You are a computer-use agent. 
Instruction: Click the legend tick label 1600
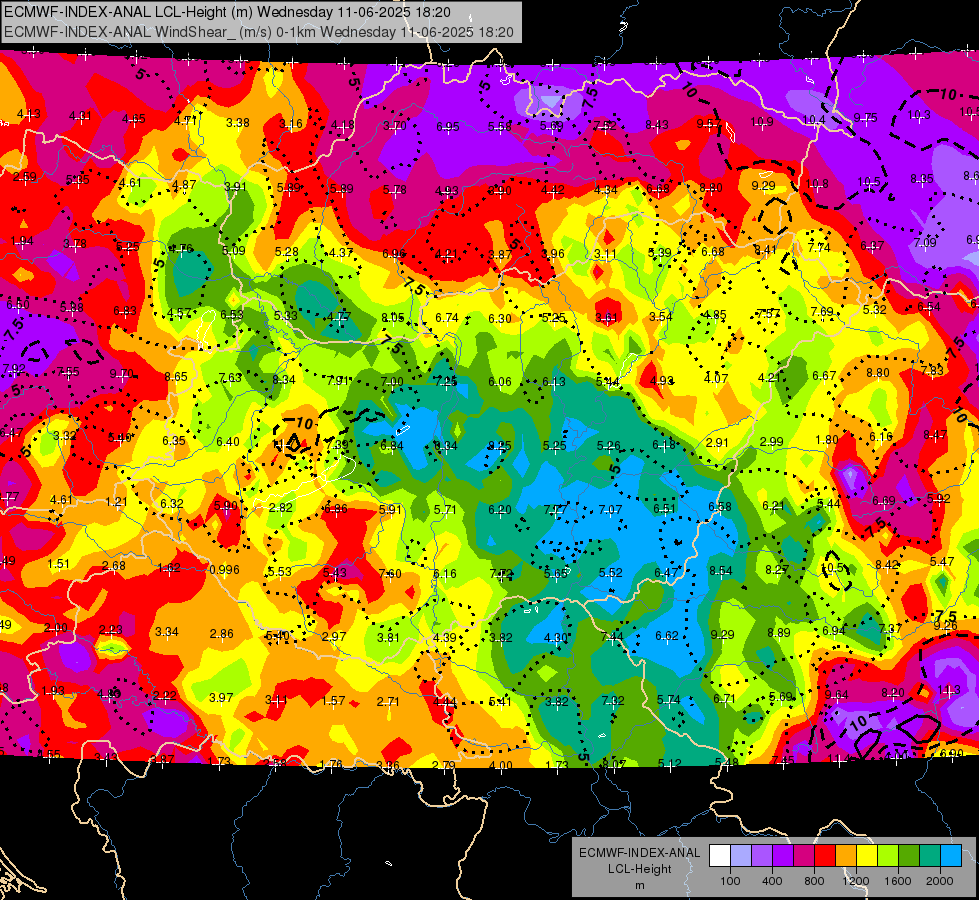click(x=898, y=881)
